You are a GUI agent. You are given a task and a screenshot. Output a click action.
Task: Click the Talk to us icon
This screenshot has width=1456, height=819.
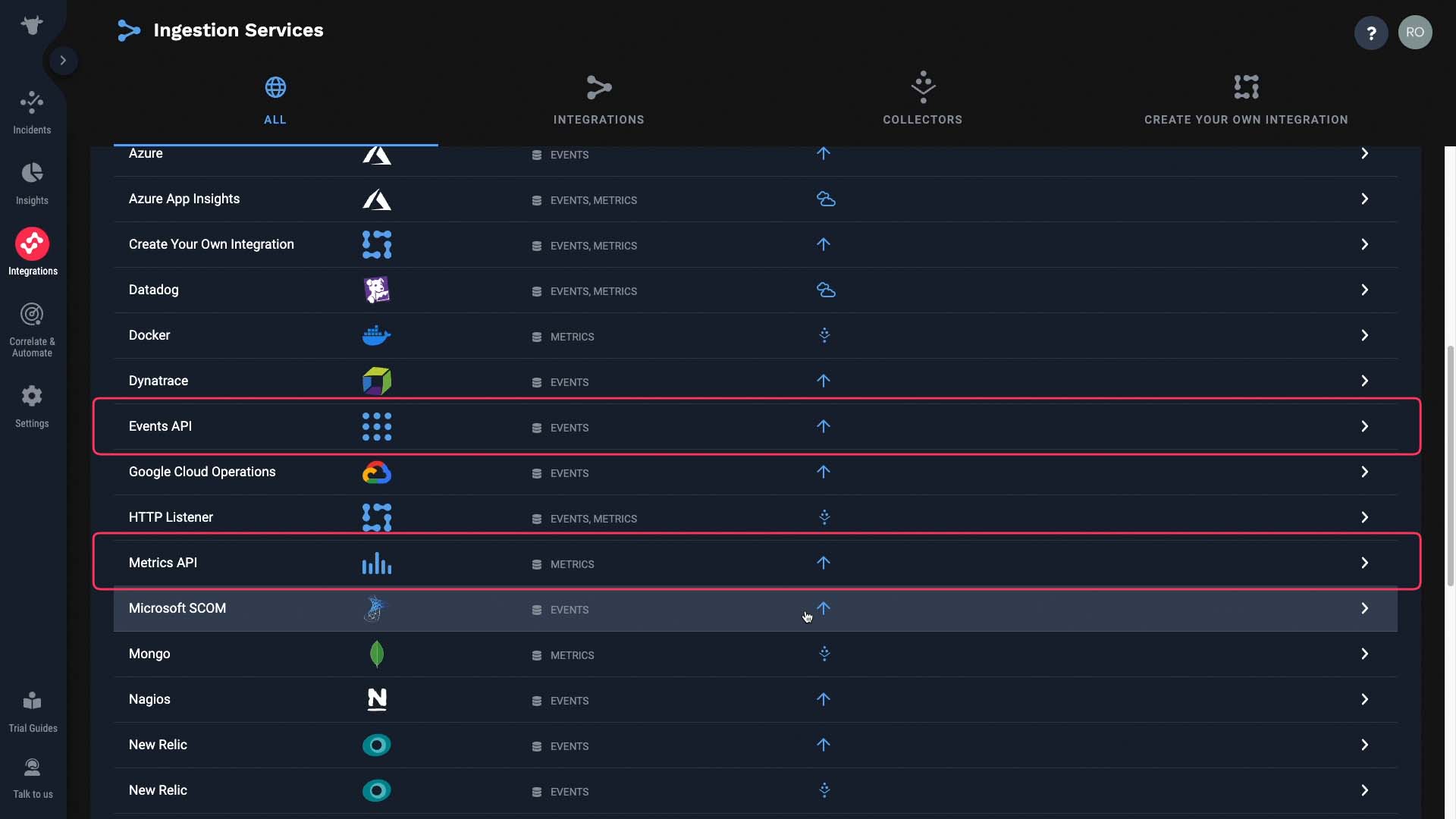(33, 768)
